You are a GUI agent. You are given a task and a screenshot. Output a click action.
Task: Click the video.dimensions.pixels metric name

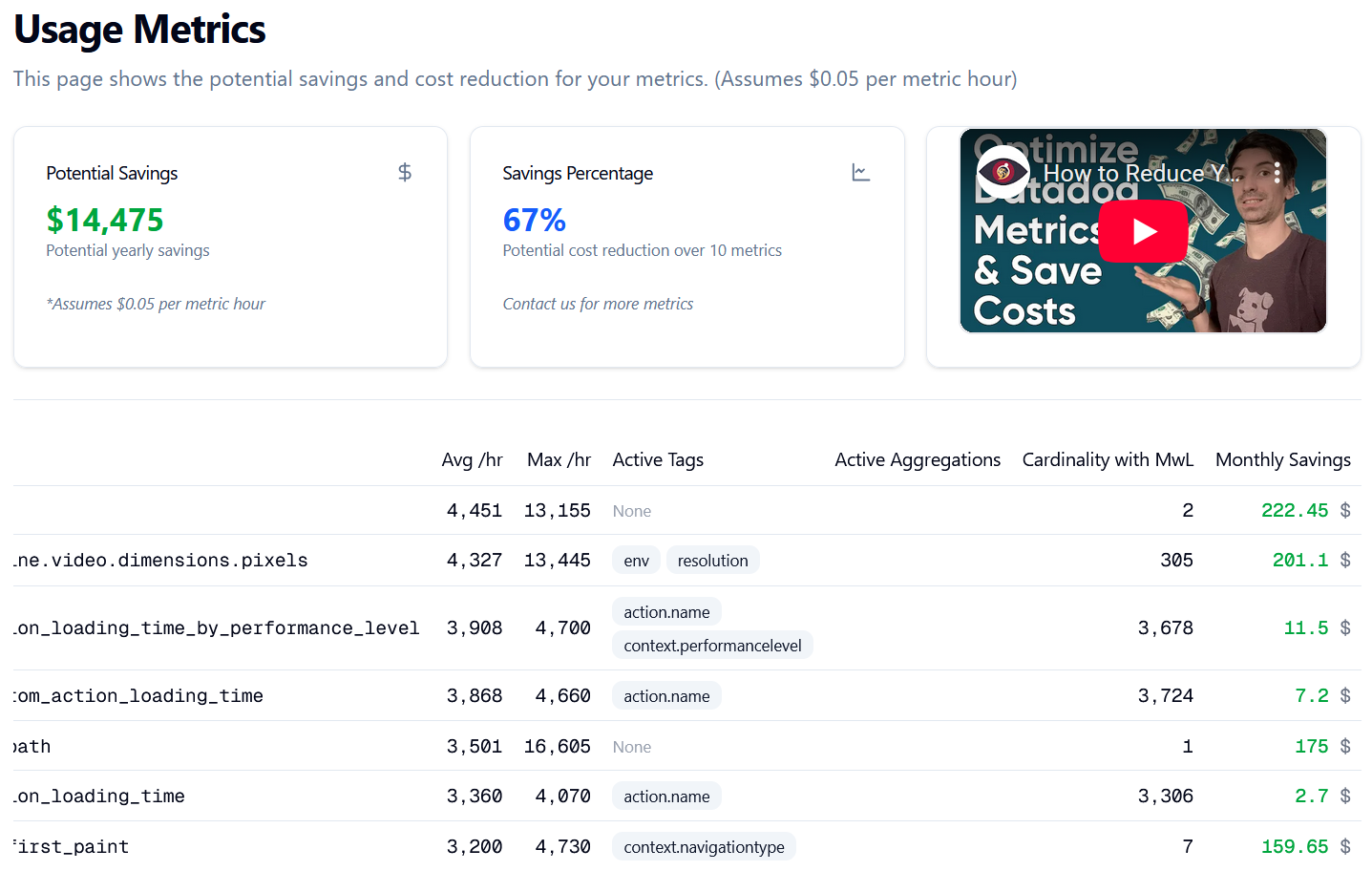click(162, 561)
